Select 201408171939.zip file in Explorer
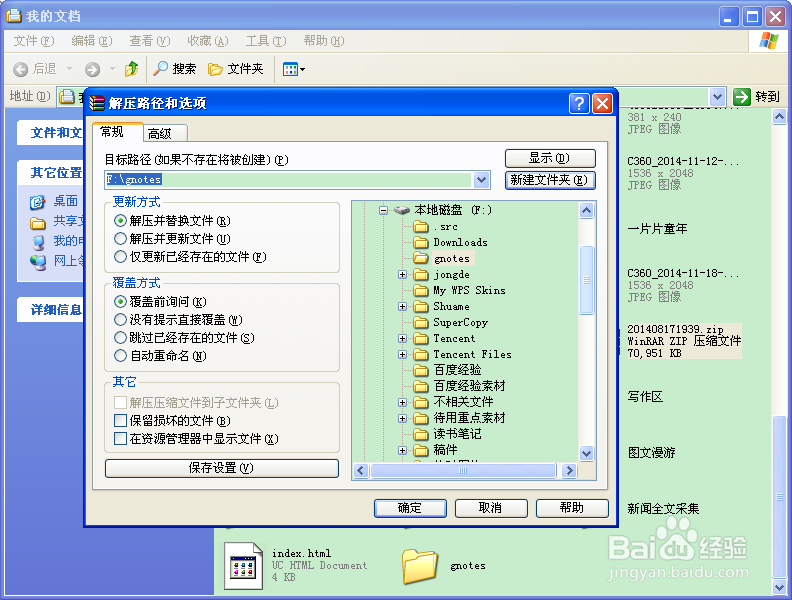 pyautogui.click(x=684, y=341)
